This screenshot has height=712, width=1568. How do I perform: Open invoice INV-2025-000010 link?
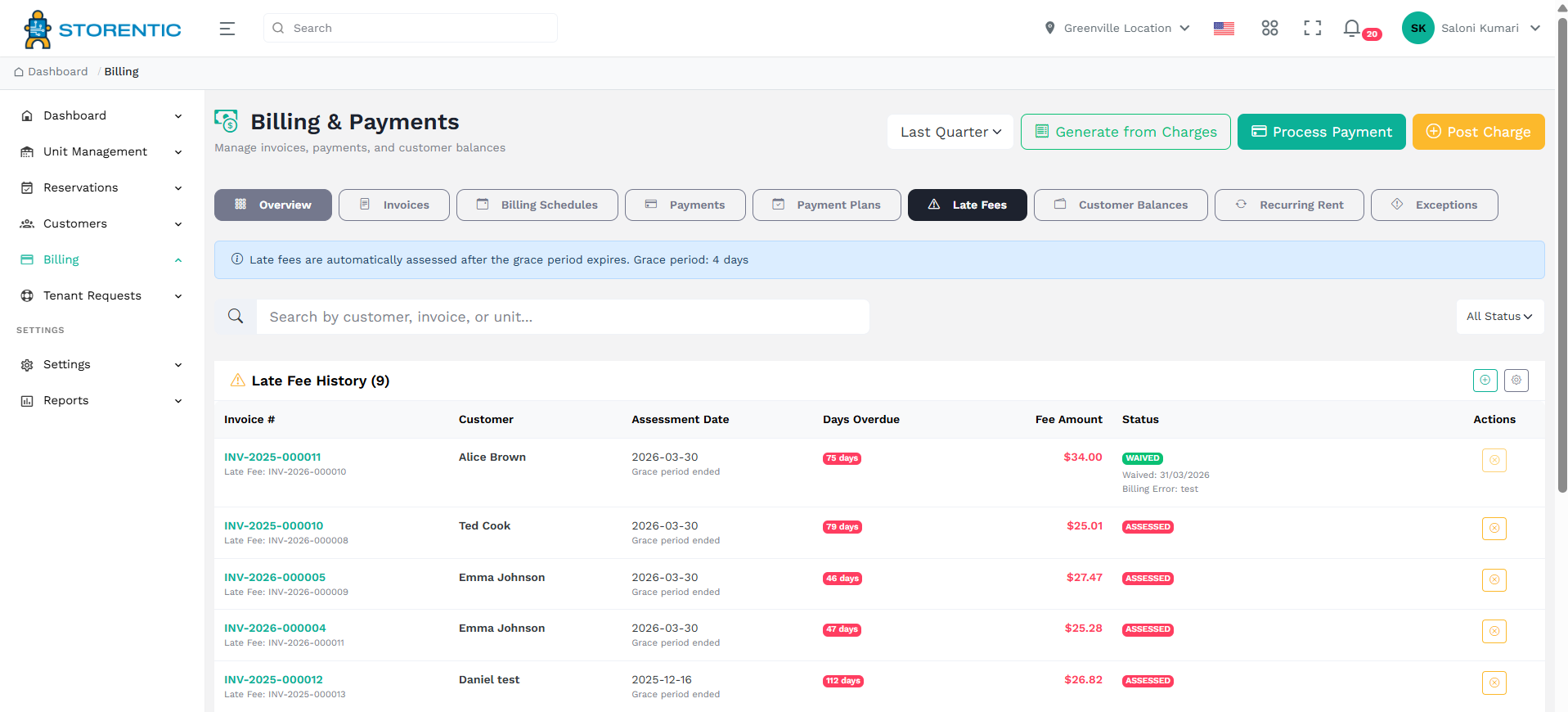pos(274,526)
